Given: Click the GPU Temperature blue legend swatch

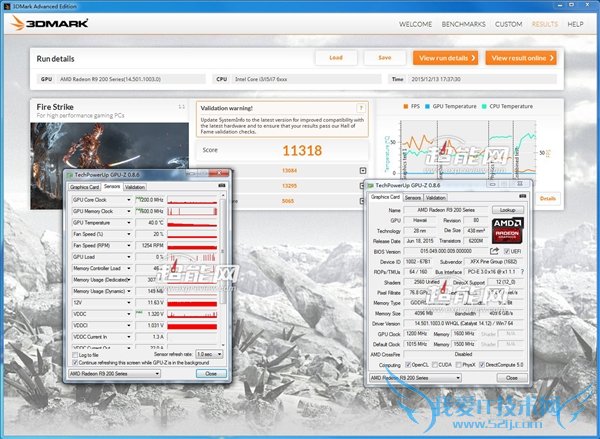Looking at the screenshot, I should [427, 106].
